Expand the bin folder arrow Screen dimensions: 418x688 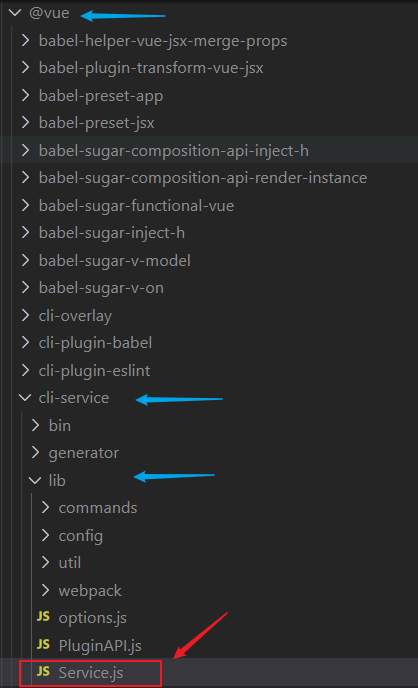(35, 425)
